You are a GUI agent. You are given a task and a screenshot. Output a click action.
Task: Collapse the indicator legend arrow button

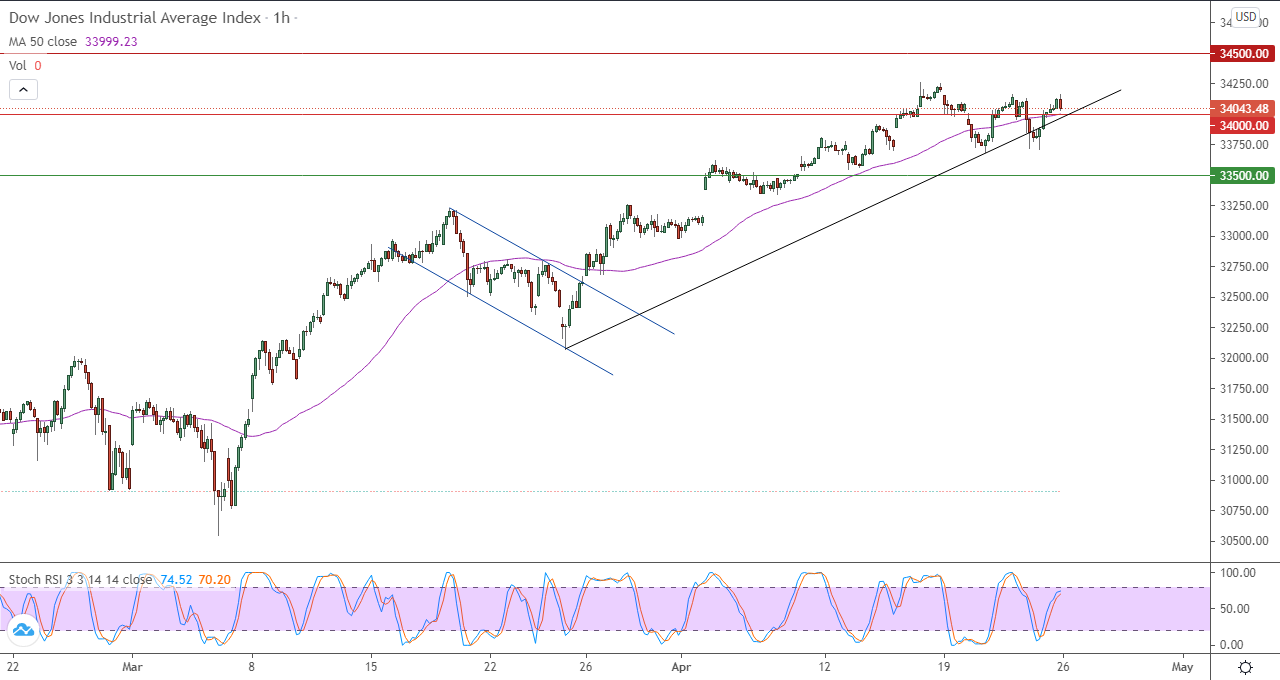point(24,89)
